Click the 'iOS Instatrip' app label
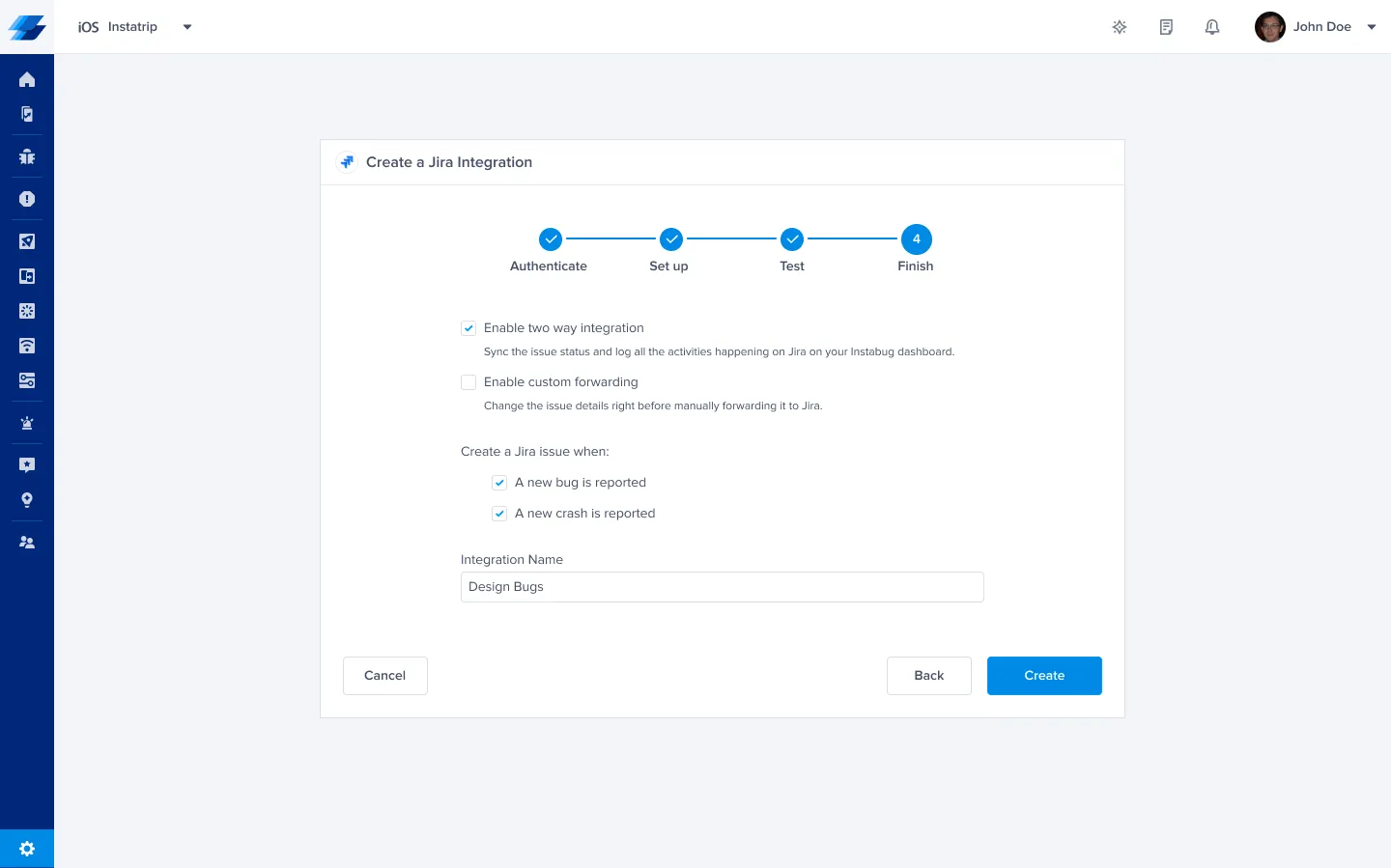This screenshot has width=1391, height=868. [x=118, y=27]
